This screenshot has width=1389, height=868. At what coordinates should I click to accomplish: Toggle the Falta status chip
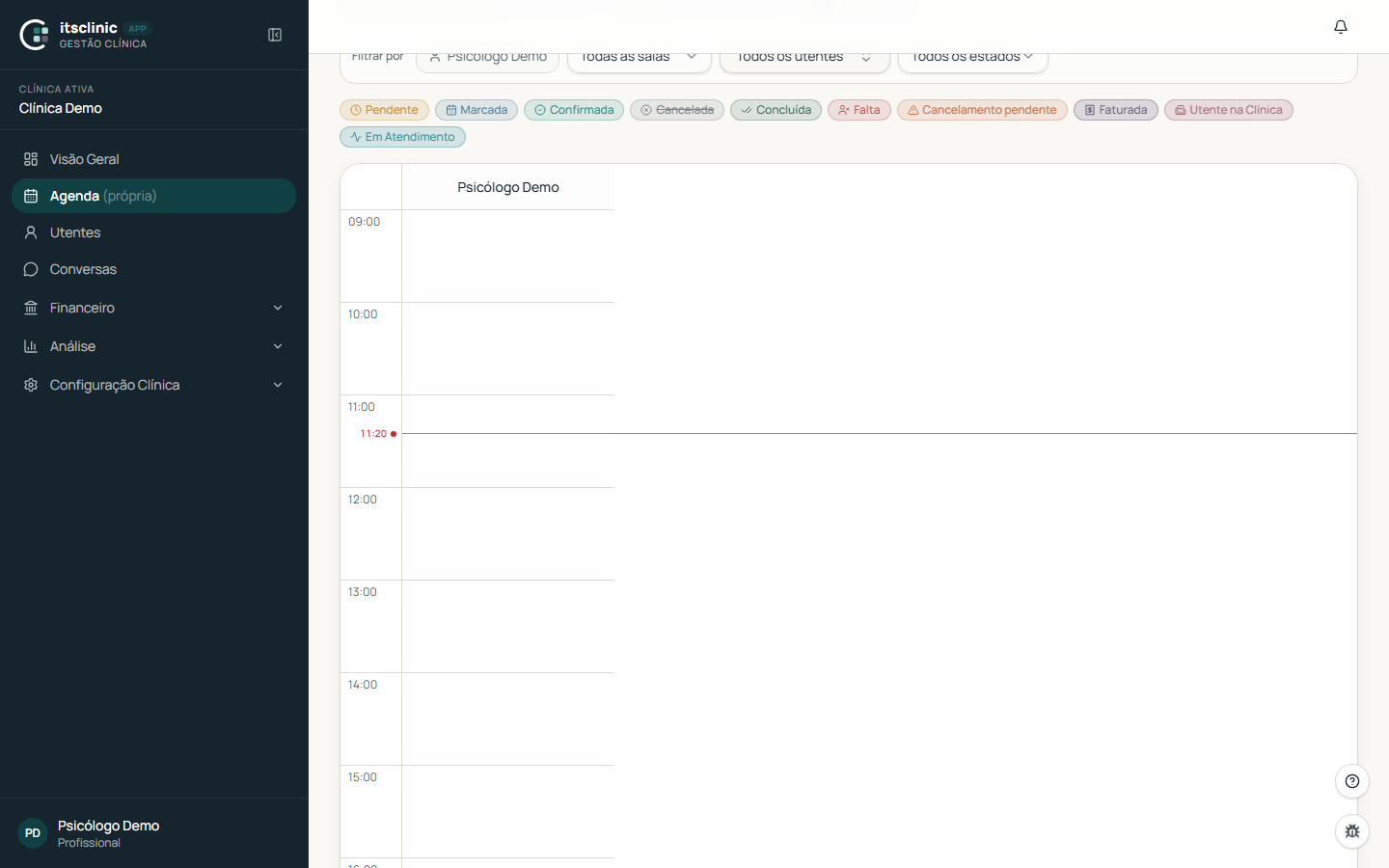point(859,110)
